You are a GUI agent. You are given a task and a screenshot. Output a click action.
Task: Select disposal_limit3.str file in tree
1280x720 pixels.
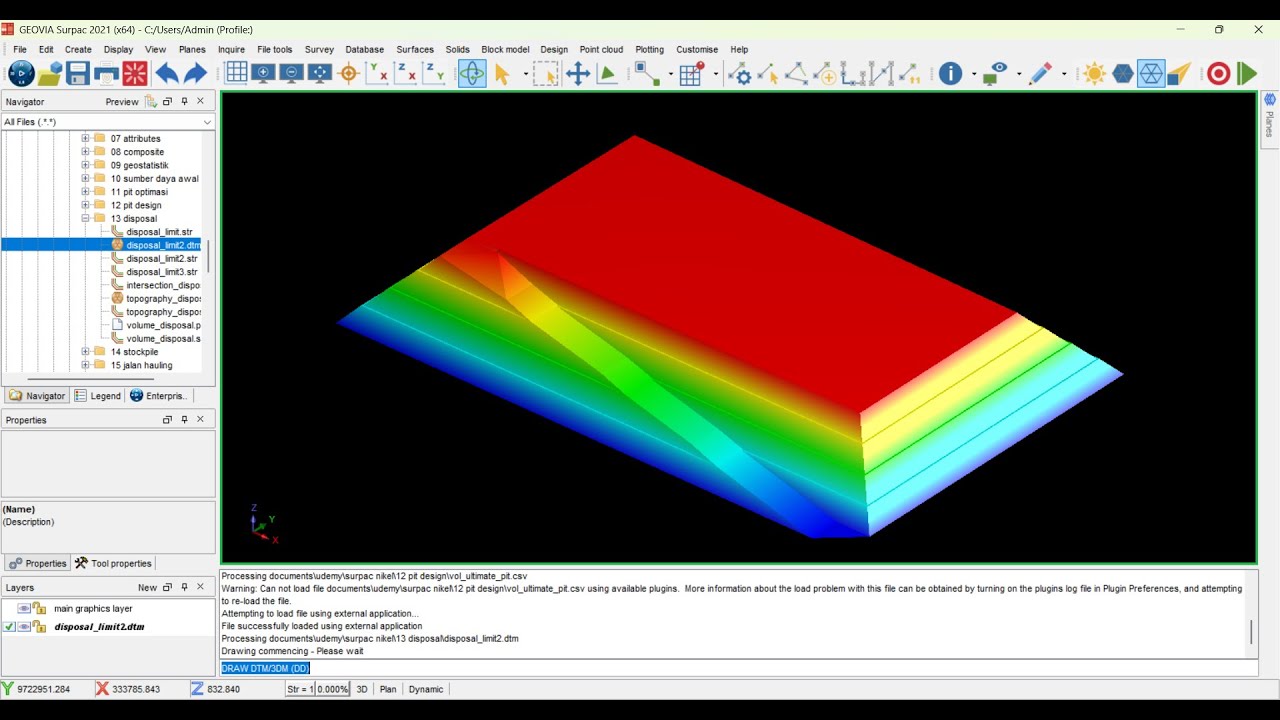(x=162, y=272)
